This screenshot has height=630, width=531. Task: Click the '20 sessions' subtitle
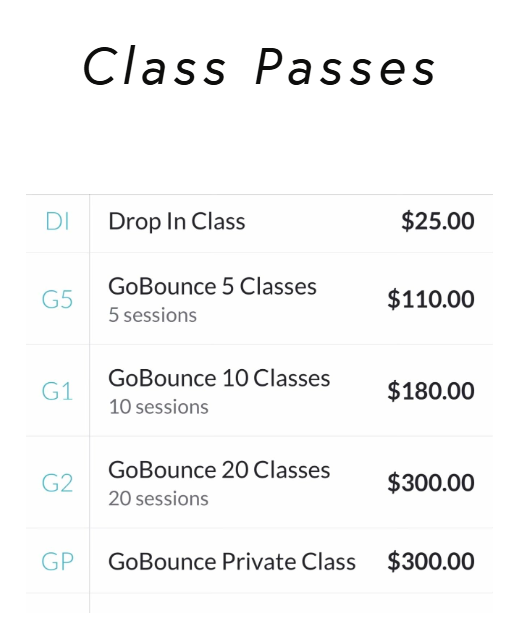[159, 499]
